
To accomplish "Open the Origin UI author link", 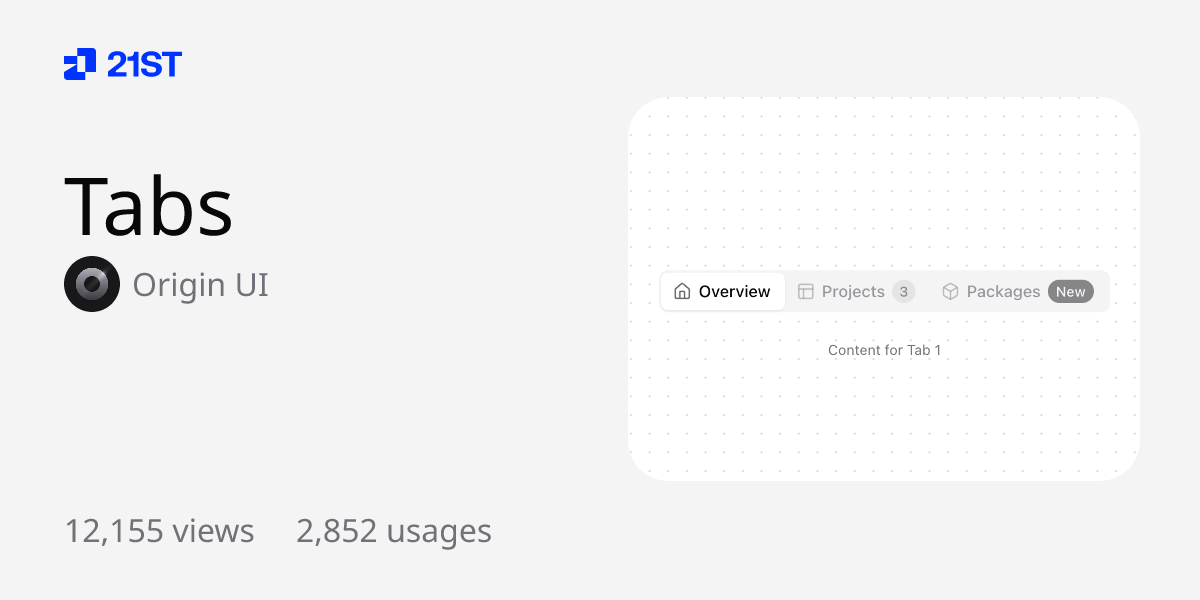I will click(199, 284).
